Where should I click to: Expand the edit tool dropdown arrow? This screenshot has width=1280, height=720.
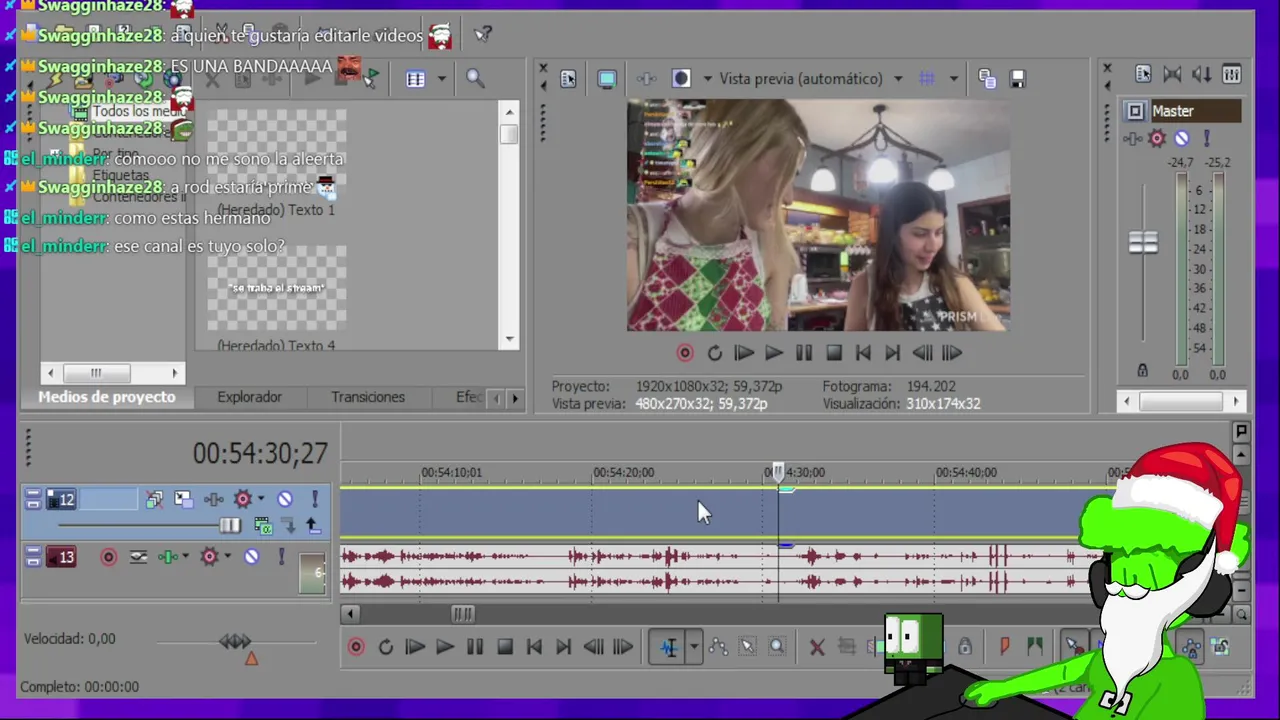[693, 647]
